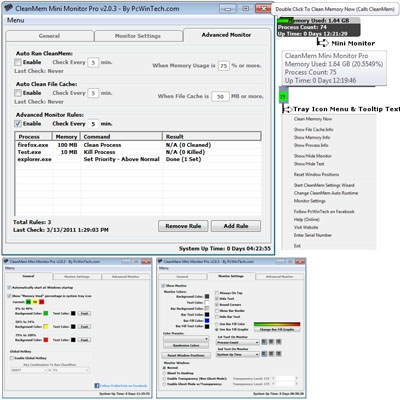The image size is (400, 400).
Task: Check the Show Bar Border option
Action: click(217, 311)
